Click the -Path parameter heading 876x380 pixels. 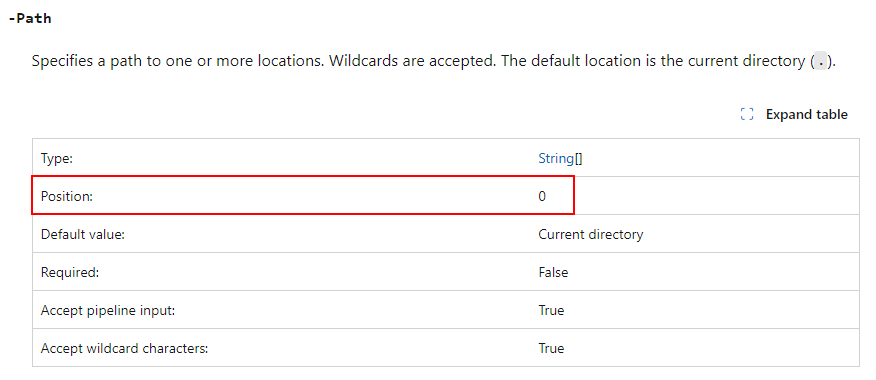[x=30, y=18]
